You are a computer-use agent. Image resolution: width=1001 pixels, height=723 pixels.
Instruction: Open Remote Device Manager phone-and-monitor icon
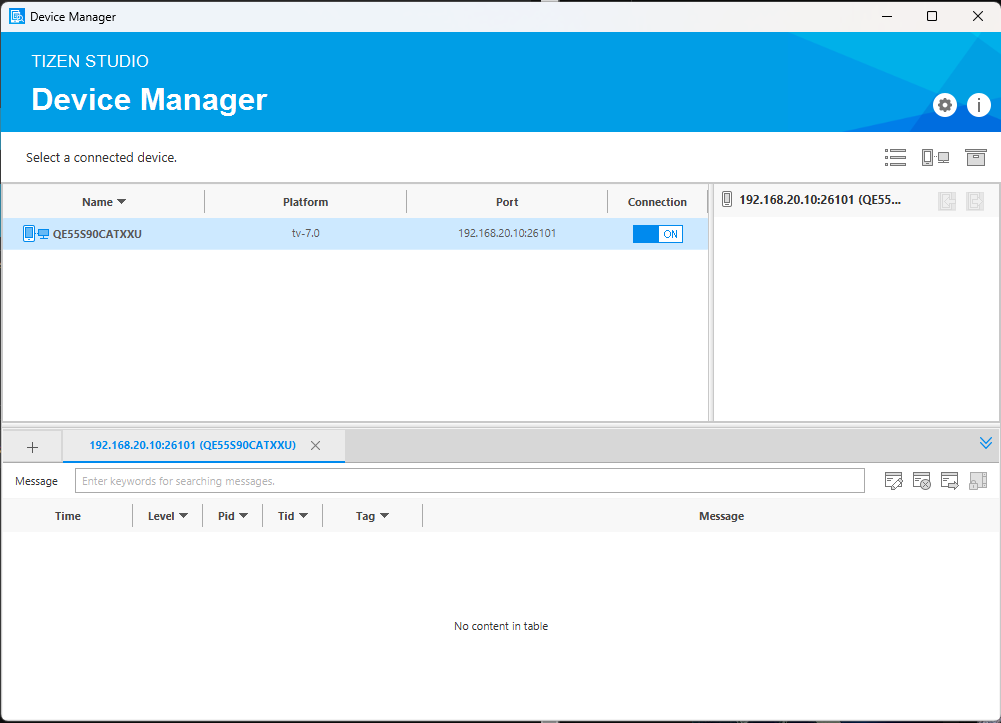(935, 157)
